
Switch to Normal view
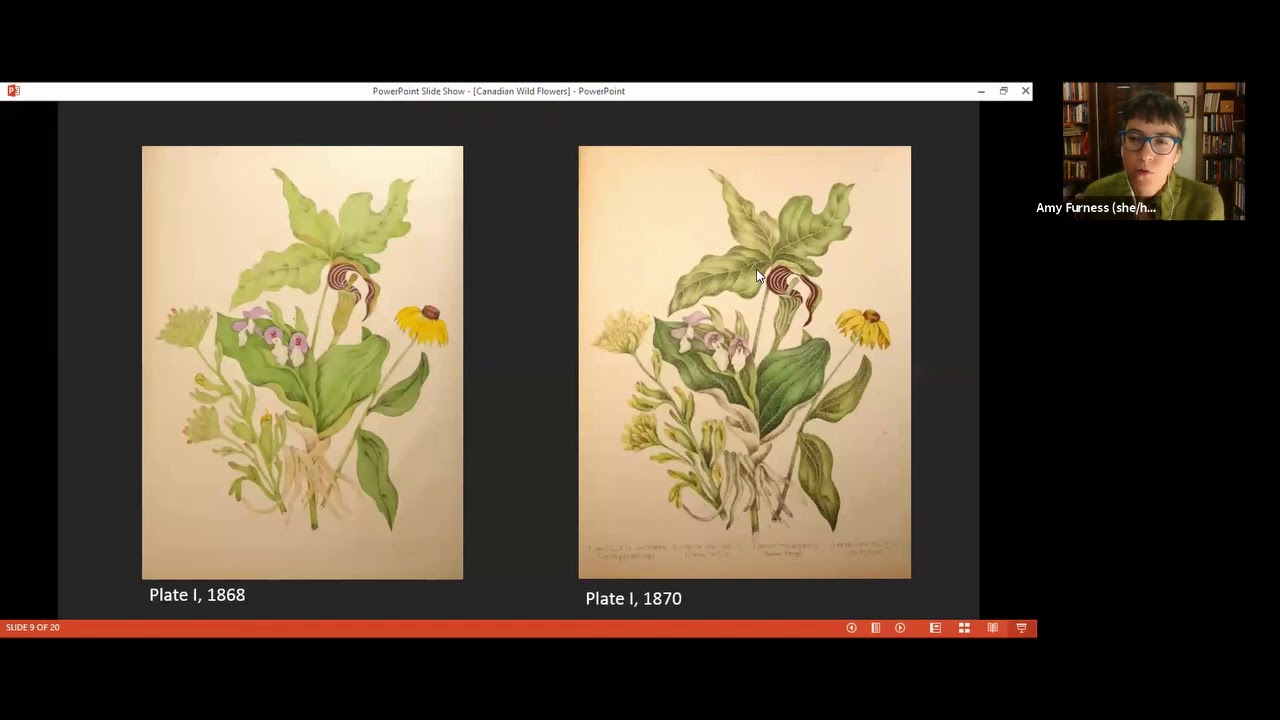(x=935, y=628)
